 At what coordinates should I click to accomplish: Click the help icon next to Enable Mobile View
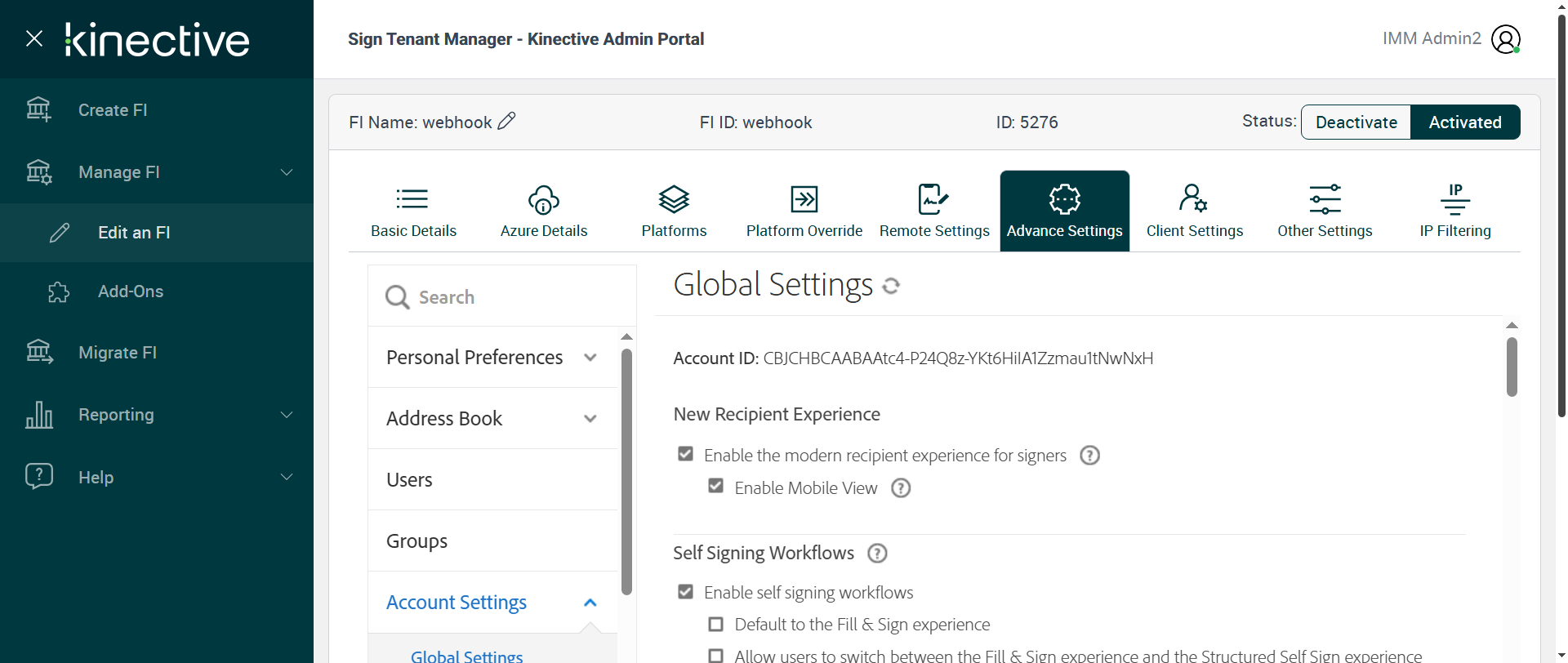pyautogui.click(x=901, y=488)
